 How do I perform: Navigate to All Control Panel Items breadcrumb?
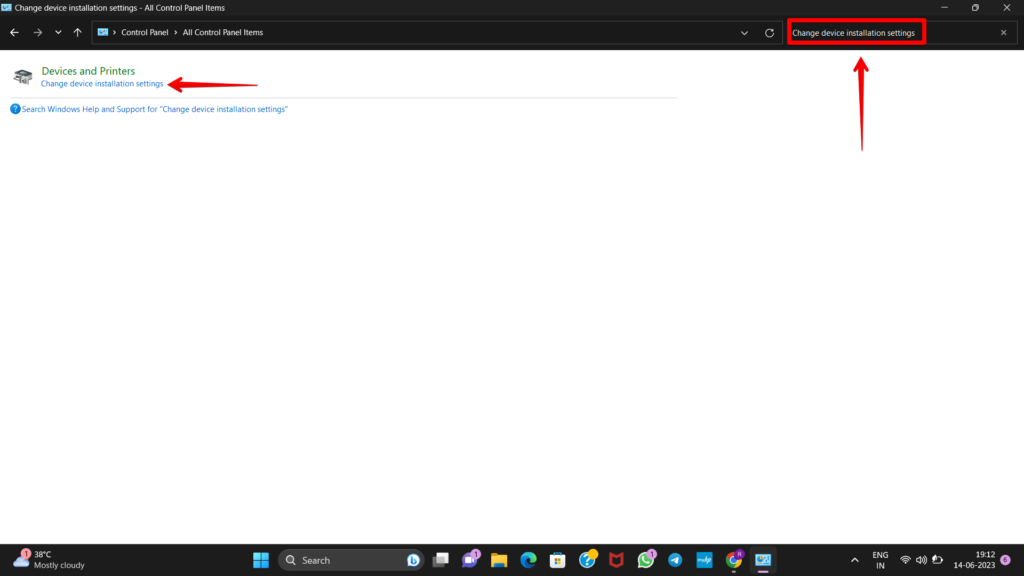(222, 32)
